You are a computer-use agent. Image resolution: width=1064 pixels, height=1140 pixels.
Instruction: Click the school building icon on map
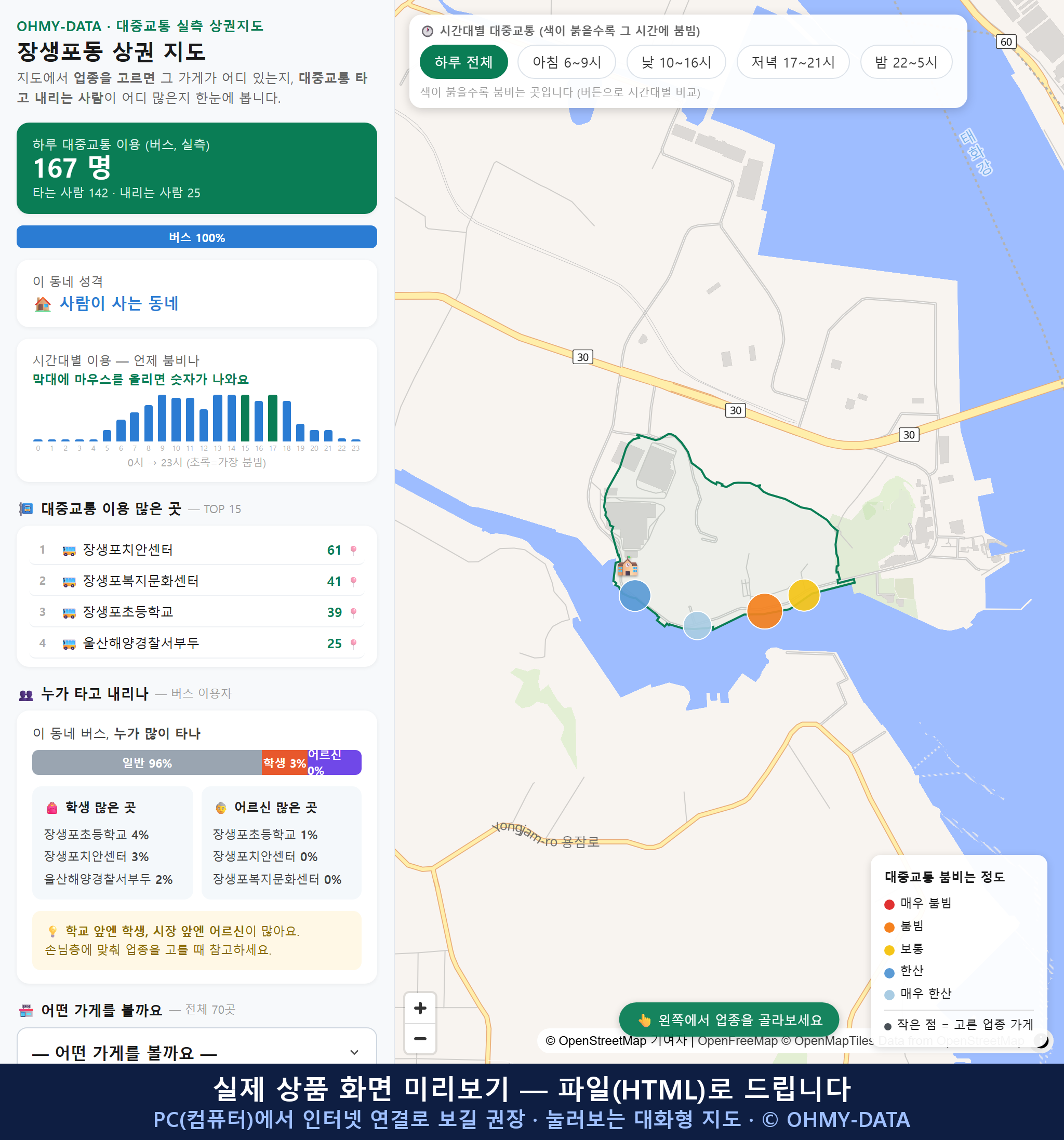[628, 567]
